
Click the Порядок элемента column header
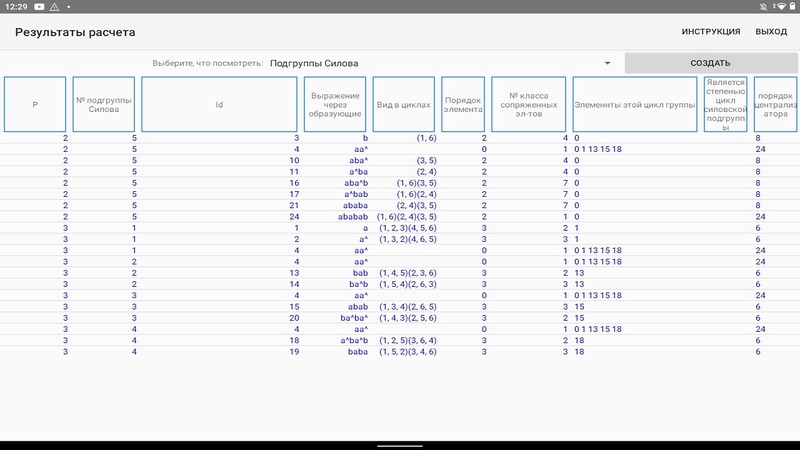point(463,104)
